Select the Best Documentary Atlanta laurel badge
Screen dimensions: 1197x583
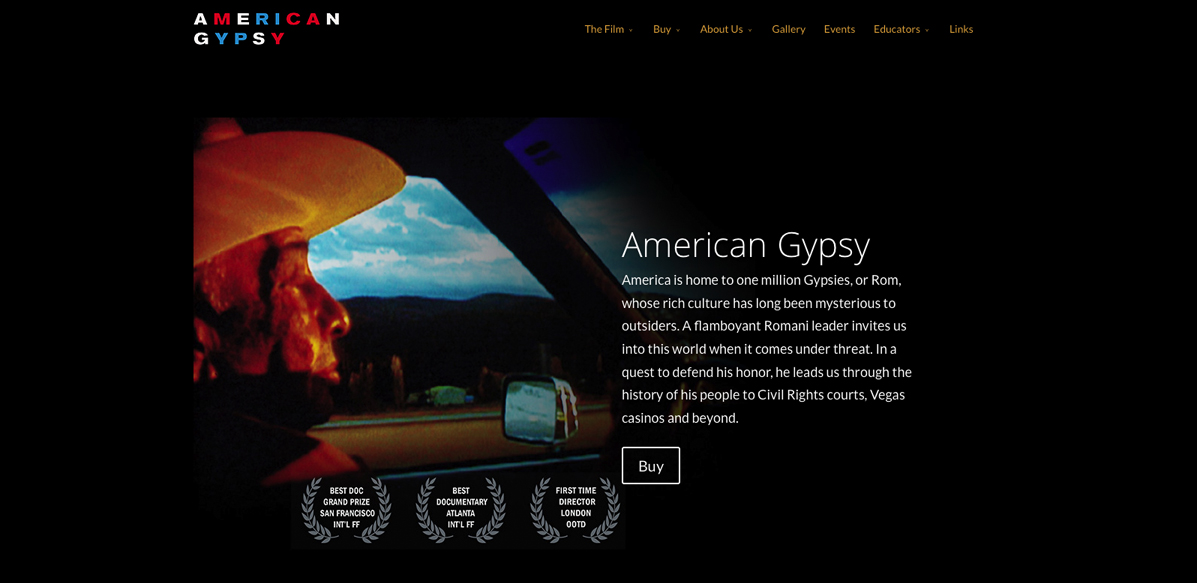(x=461, y=508)
